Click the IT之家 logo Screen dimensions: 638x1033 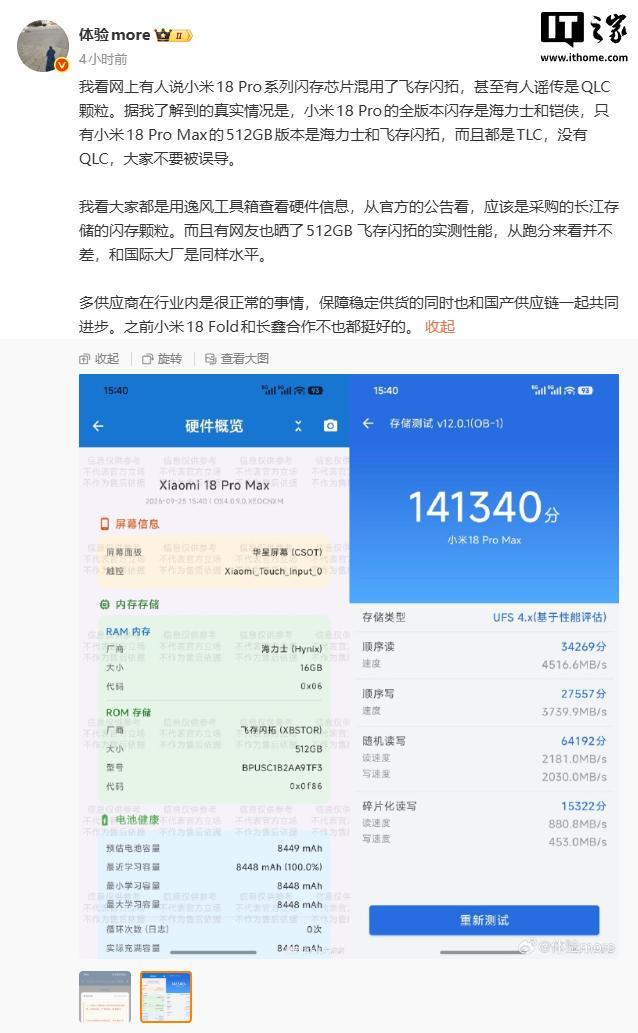coord(584,30)
